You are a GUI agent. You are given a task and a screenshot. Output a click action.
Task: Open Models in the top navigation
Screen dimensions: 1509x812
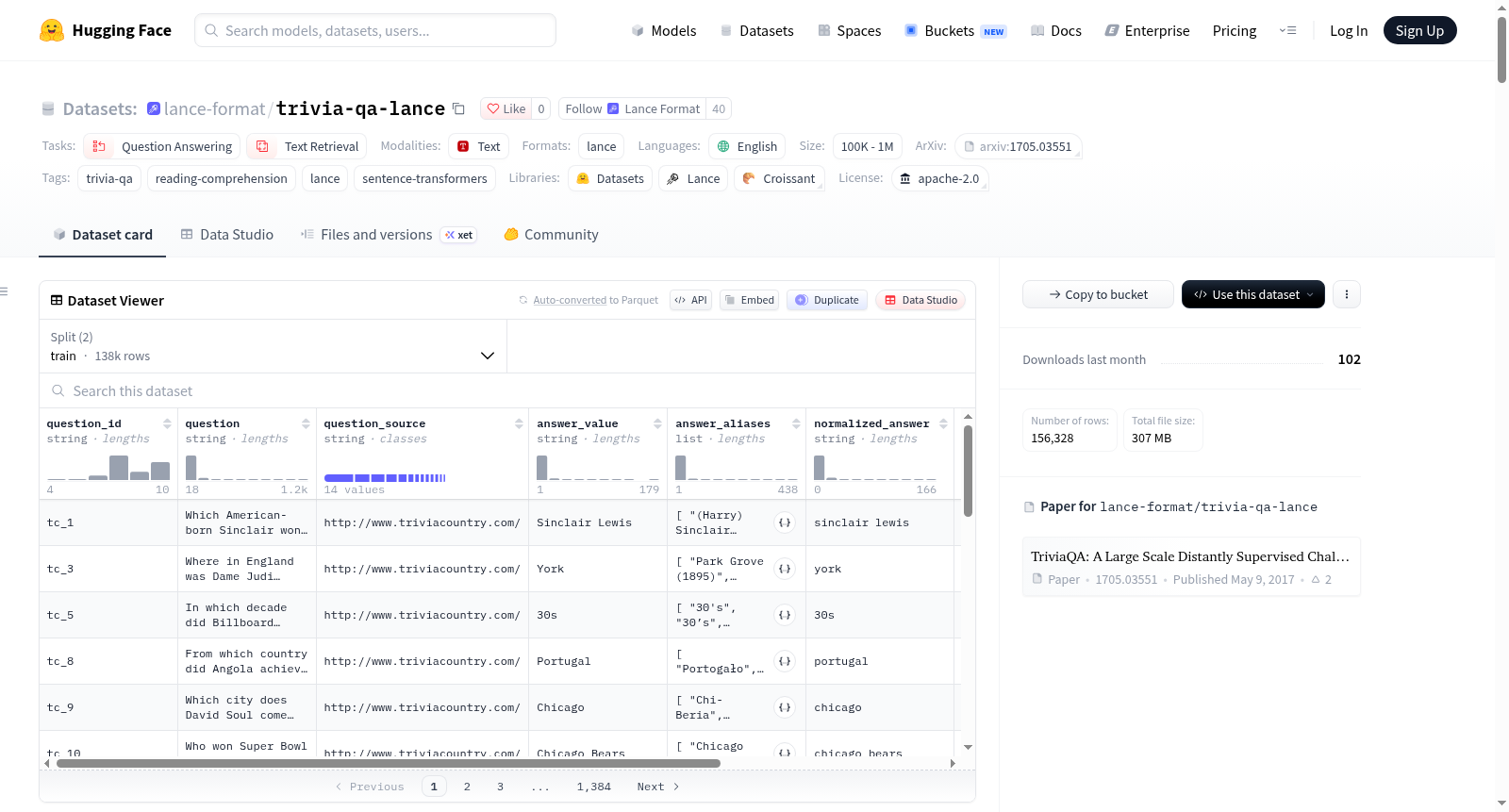pos(664,30)
